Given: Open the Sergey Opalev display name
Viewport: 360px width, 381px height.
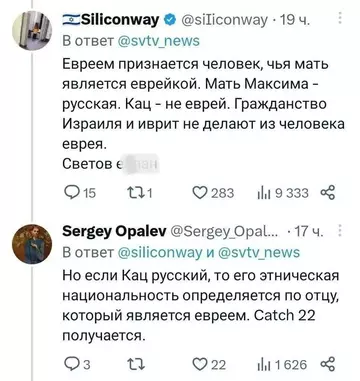Looking at the screenshot, I should click(x=114, y=231).
